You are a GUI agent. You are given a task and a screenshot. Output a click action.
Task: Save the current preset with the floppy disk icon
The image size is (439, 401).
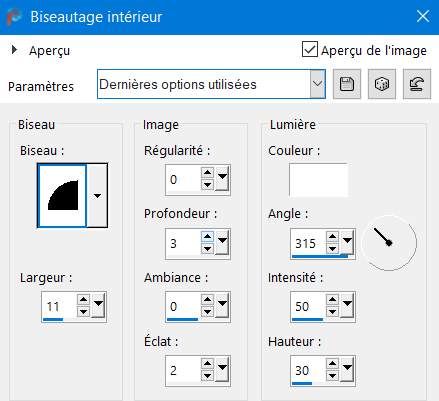347,84
